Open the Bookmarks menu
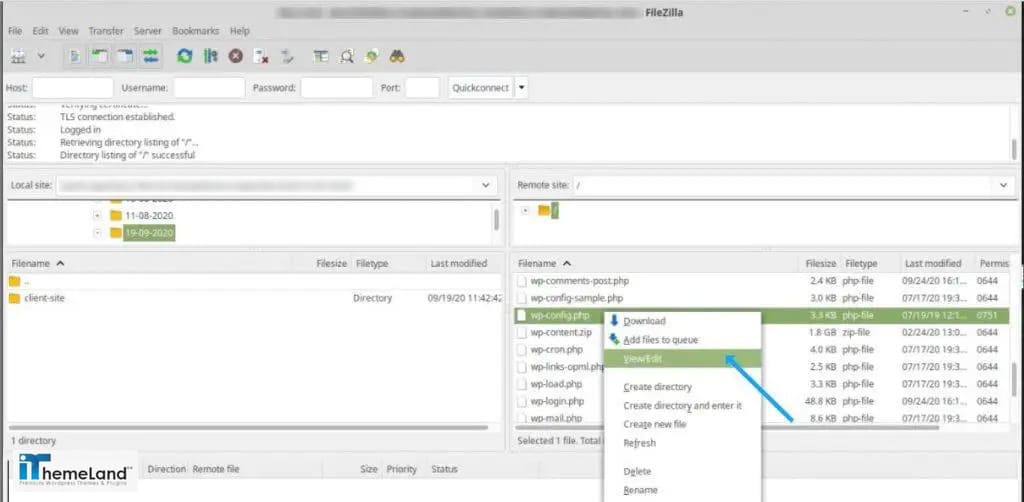The image size is (1024, 502). [x=195, y=31]
